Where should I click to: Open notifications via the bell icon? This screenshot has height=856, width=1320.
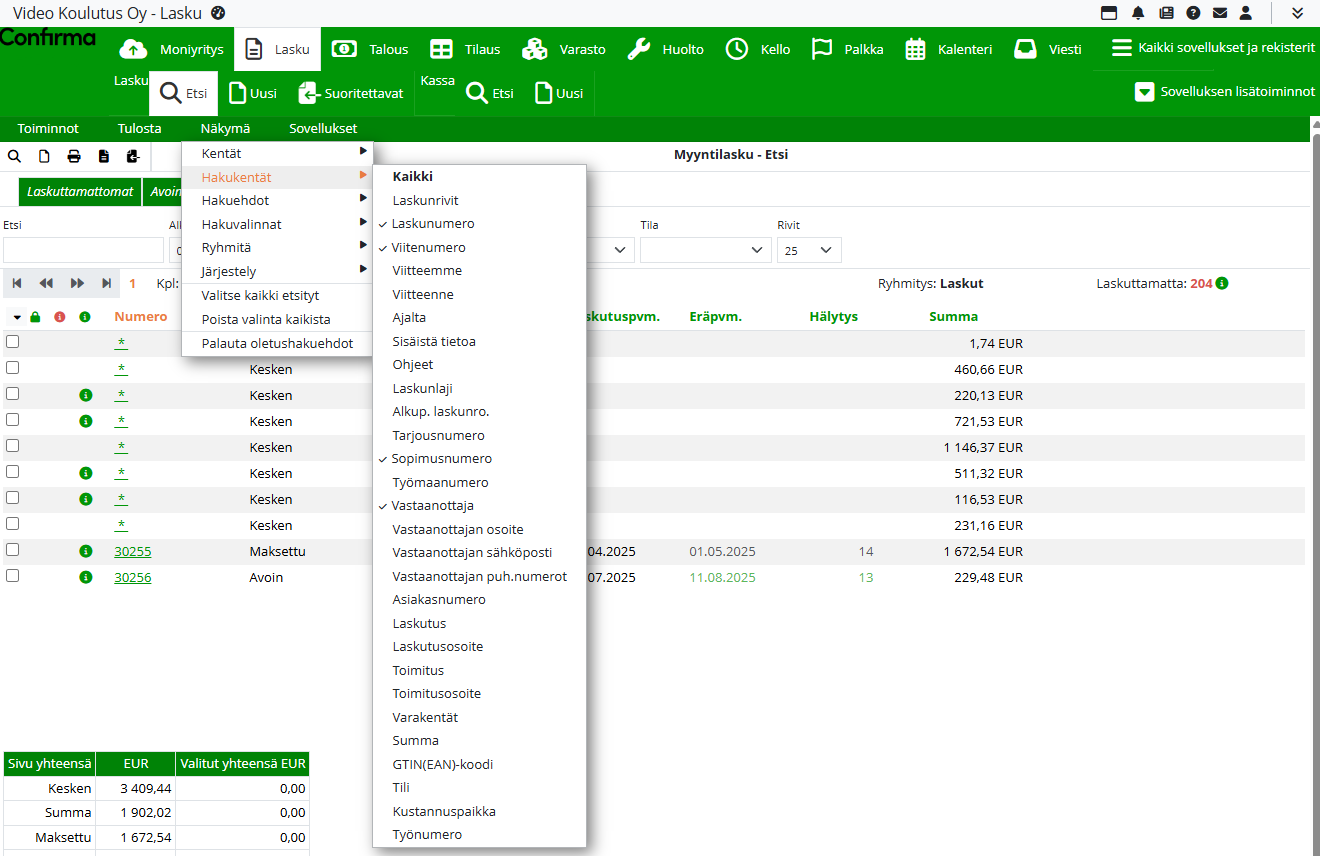pyautogui.click(x=1138, y=13)
